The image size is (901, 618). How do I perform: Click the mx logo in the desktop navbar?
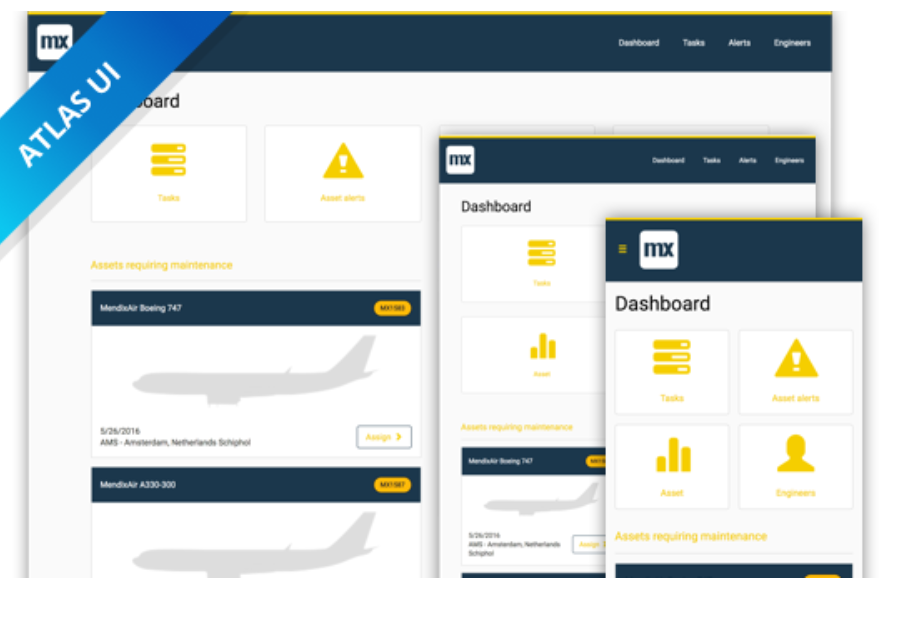coord(55,42)
